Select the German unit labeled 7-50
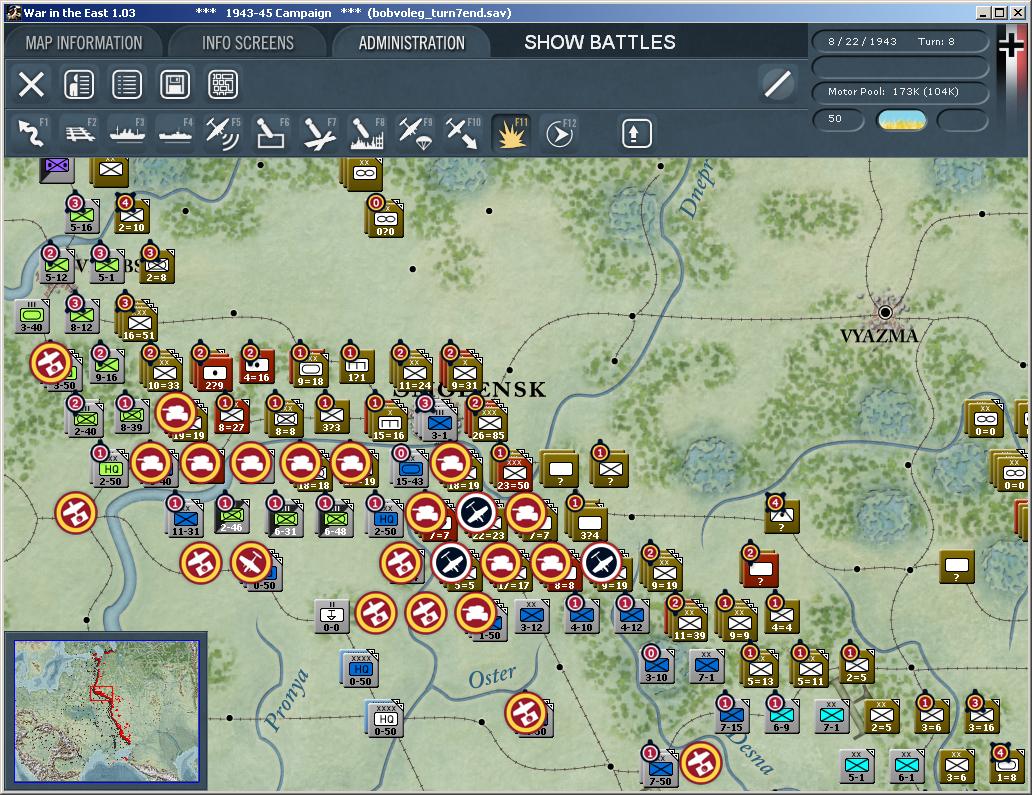This screenshot has width=1032, height=795. pyautogui.click(x=660, y=770)
